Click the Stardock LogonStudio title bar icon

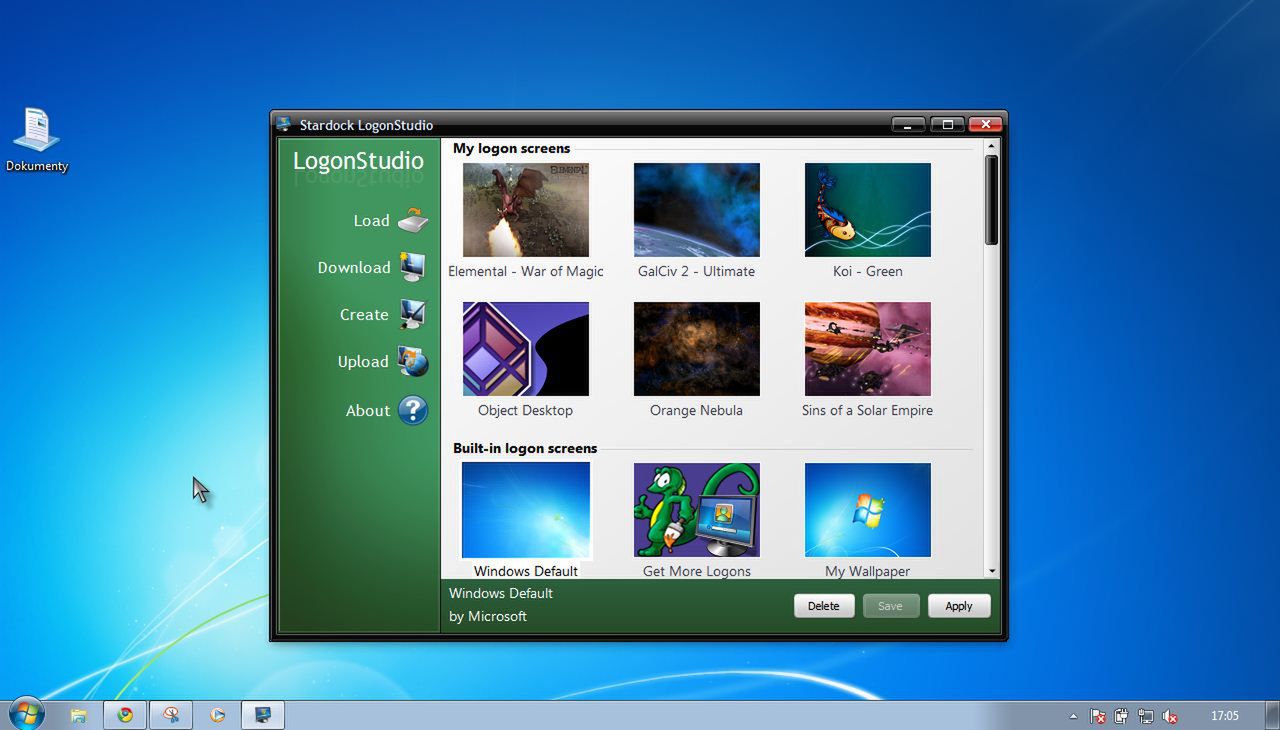tap(284, 125)
